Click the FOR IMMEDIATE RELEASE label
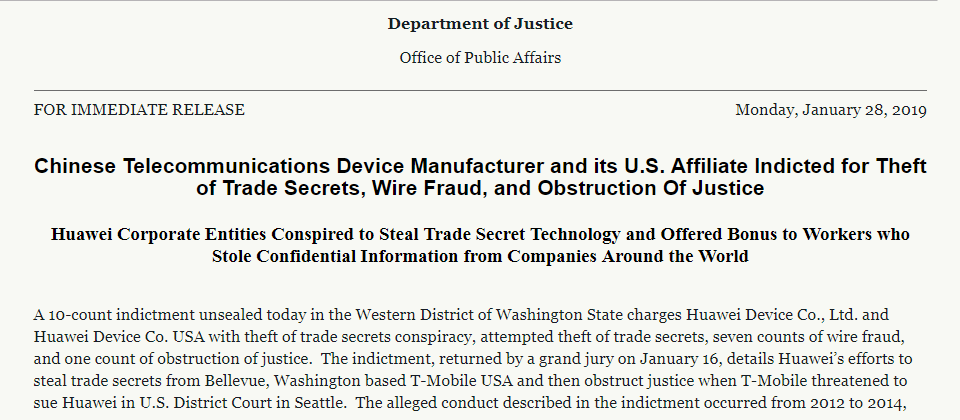The width and height of the screenshot is (960, 420). pyautogui.click(x=139, y=110)
